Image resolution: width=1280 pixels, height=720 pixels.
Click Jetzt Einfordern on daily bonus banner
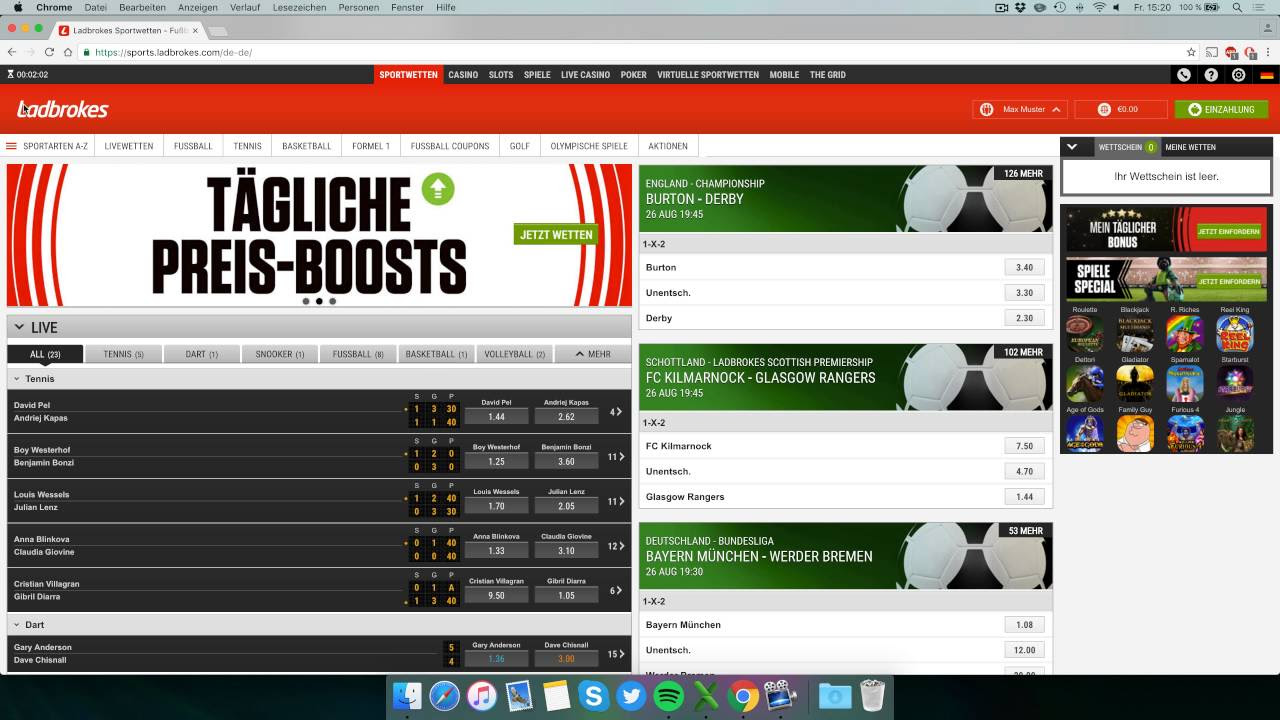pyautogui.click(x=1229, y=231)
